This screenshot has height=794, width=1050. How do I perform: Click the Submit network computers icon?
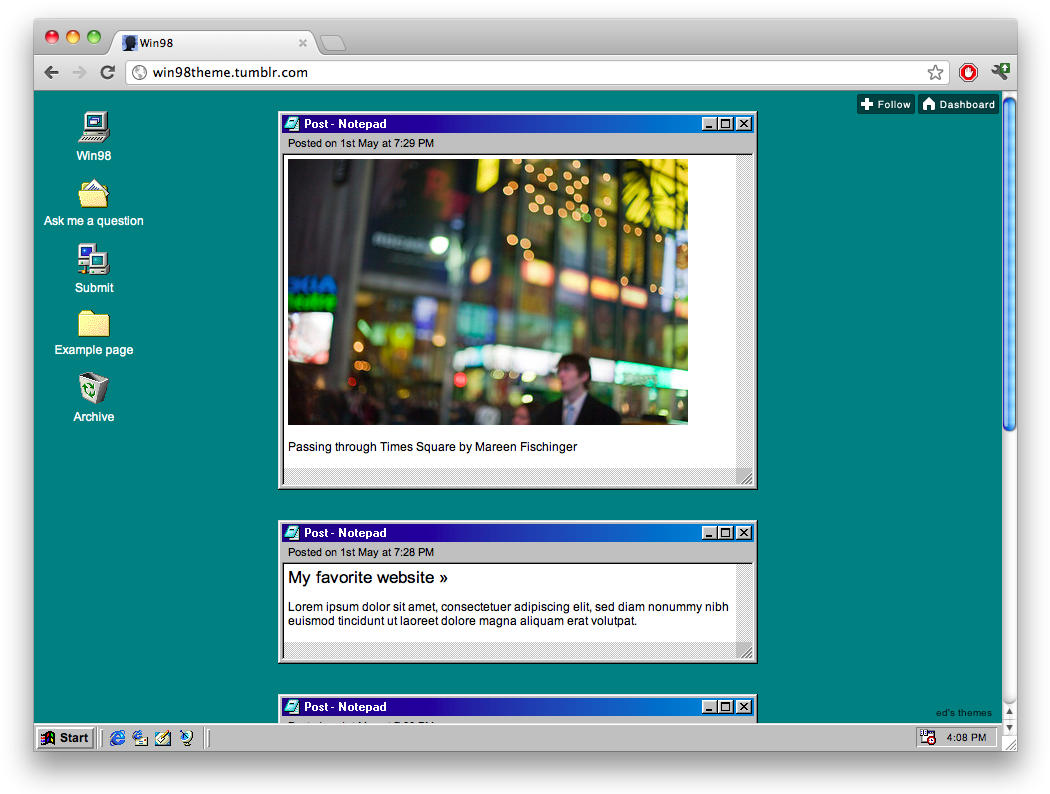[x=93, y=259]
